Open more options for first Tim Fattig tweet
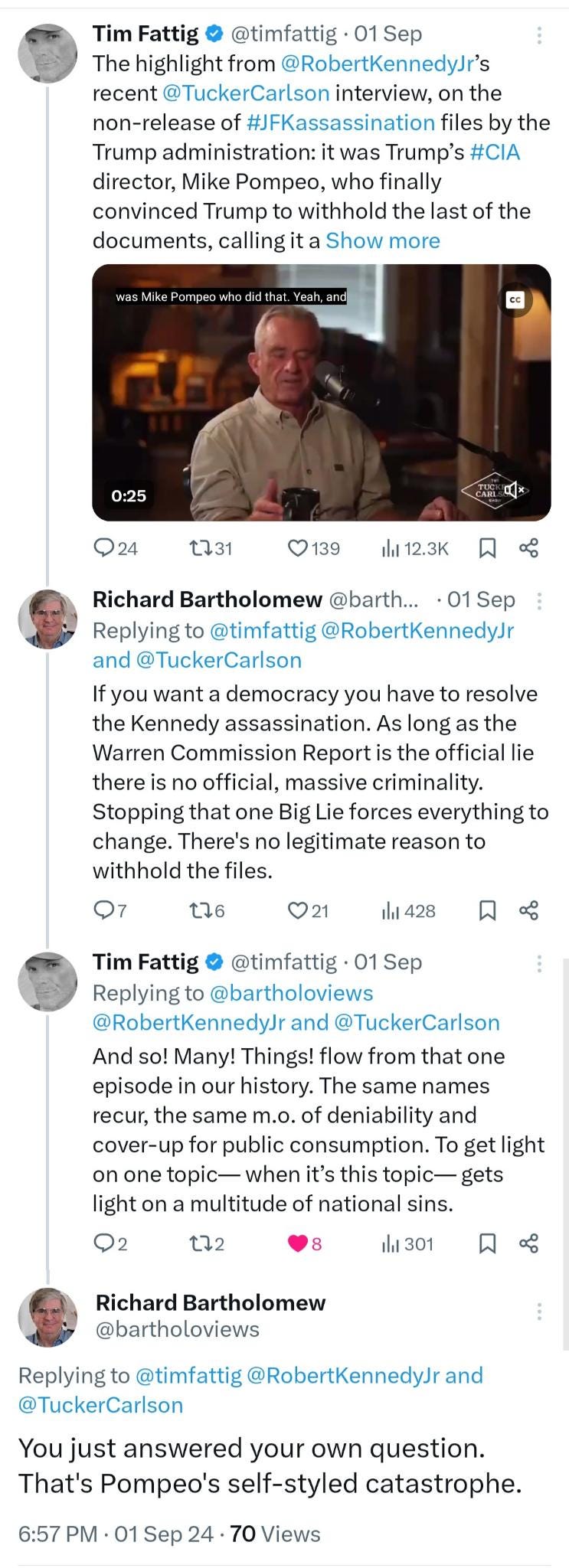The height and width of the screenshot is (1568, 569). (x=539, y=35)
